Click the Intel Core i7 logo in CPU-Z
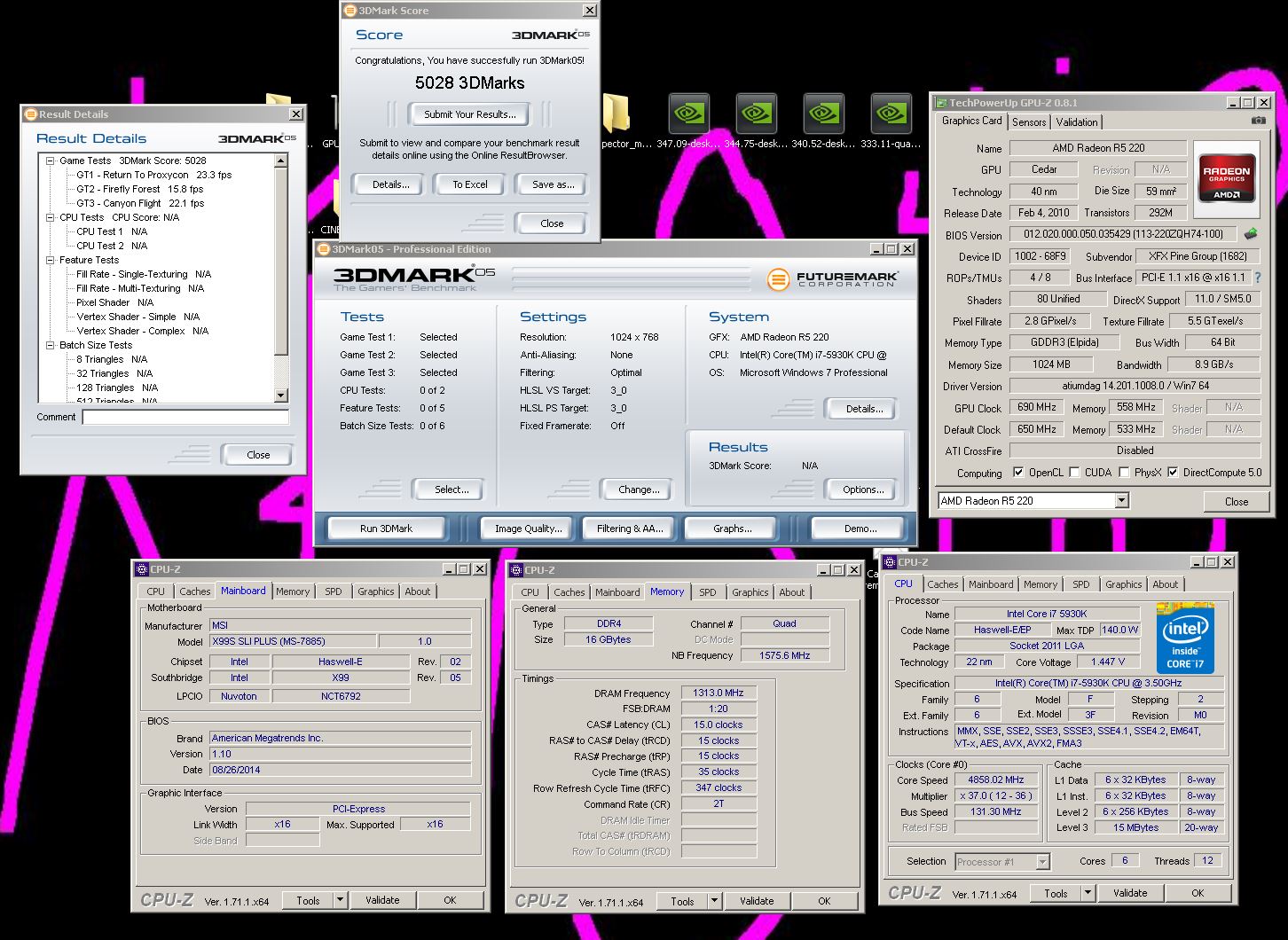The image size is (1288, 940). tap(1185, 638)
